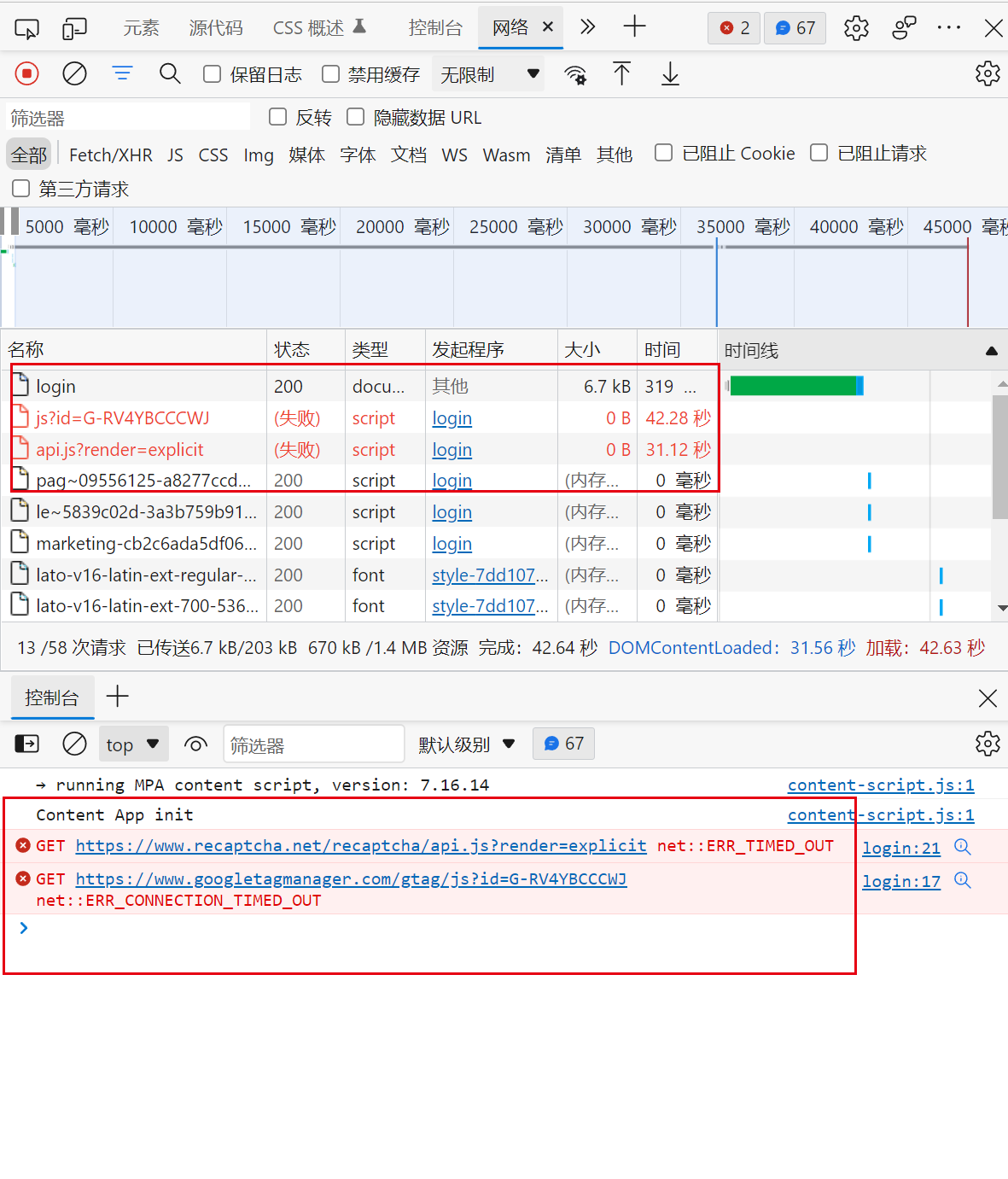This screenshot has height=1179, width=1008.
Task: Click the request list vertical scrollbar
Action: pyautogui.click(x=1000, y=457)
